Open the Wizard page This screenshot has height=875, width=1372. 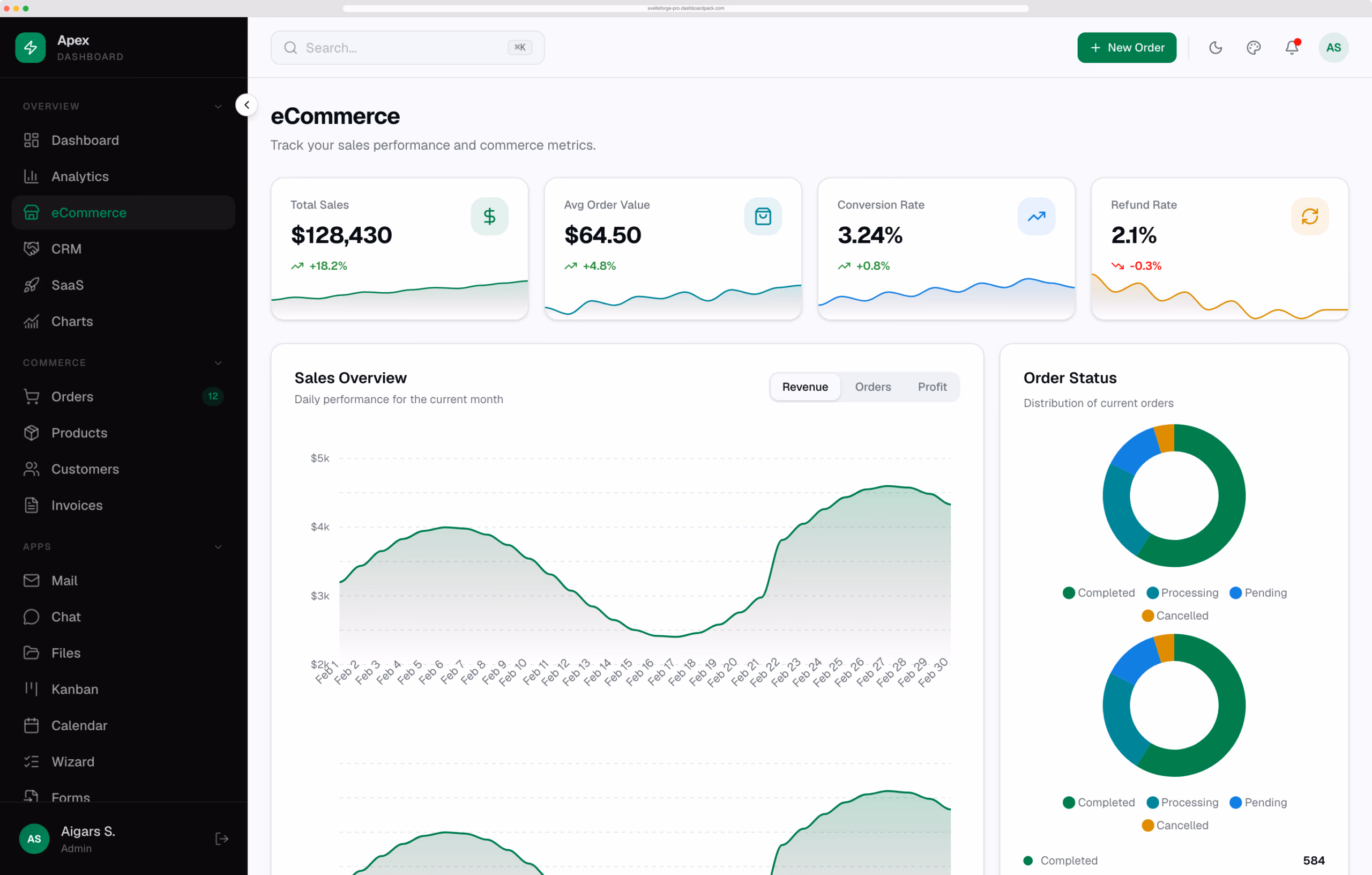click(123, 761)
